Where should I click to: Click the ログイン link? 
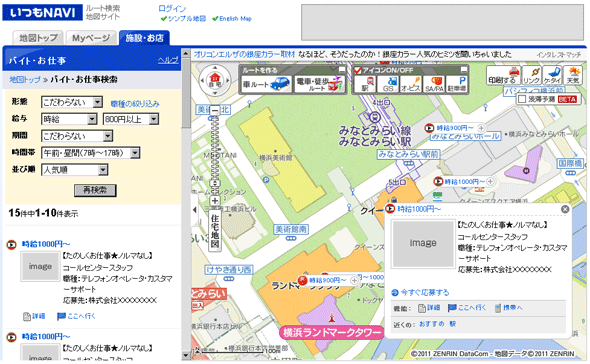tap(172, 8)
